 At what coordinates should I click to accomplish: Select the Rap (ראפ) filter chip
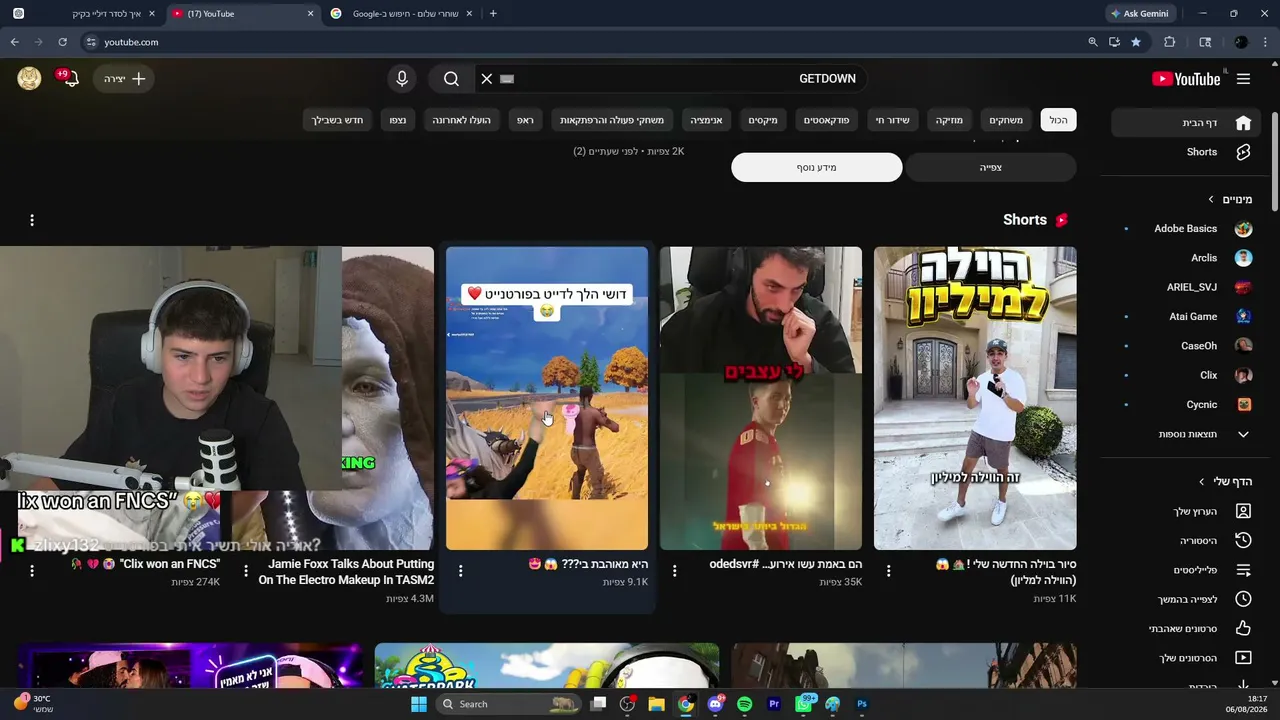click(525, 120)
